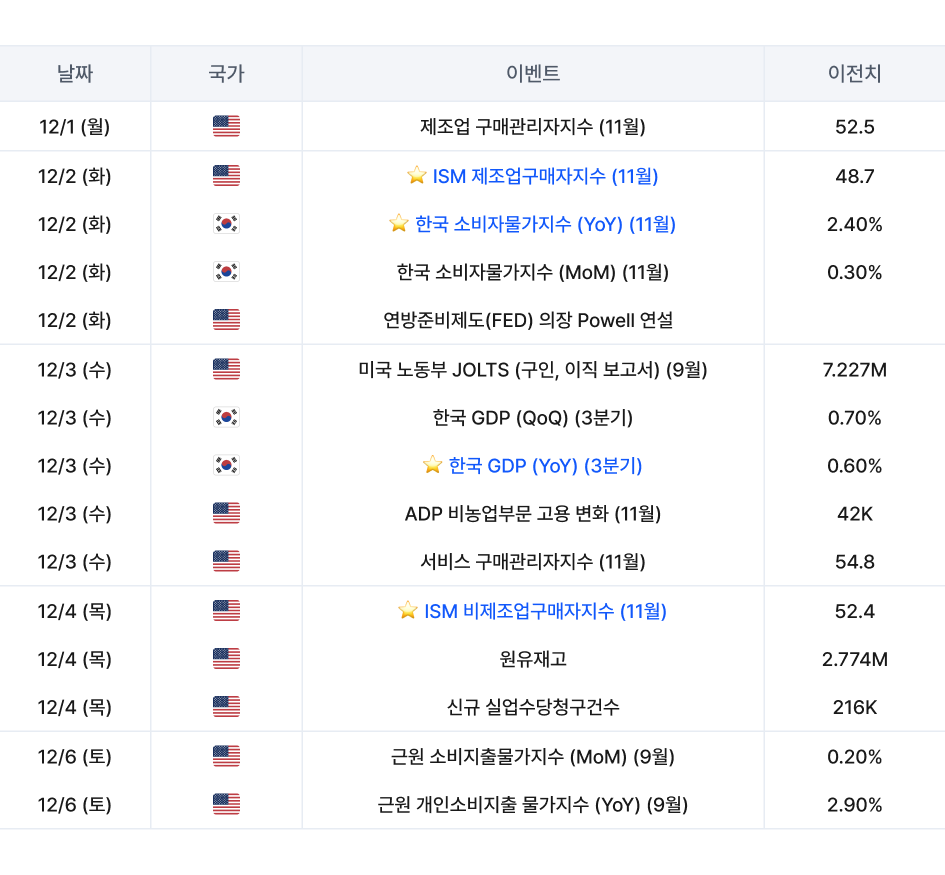Click the 날짜 column header
The image size is (945, 875).
(x=75, y=73)
